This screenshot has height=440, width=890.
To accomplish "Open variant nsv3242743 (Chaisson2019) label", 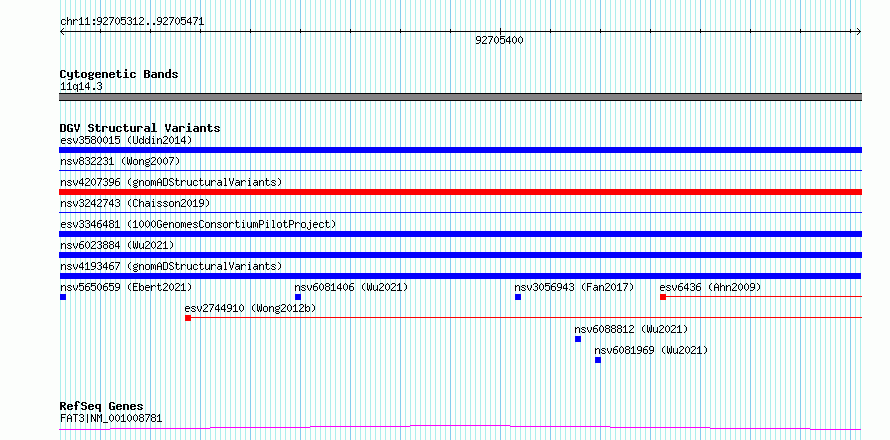I will coord(135,203).
